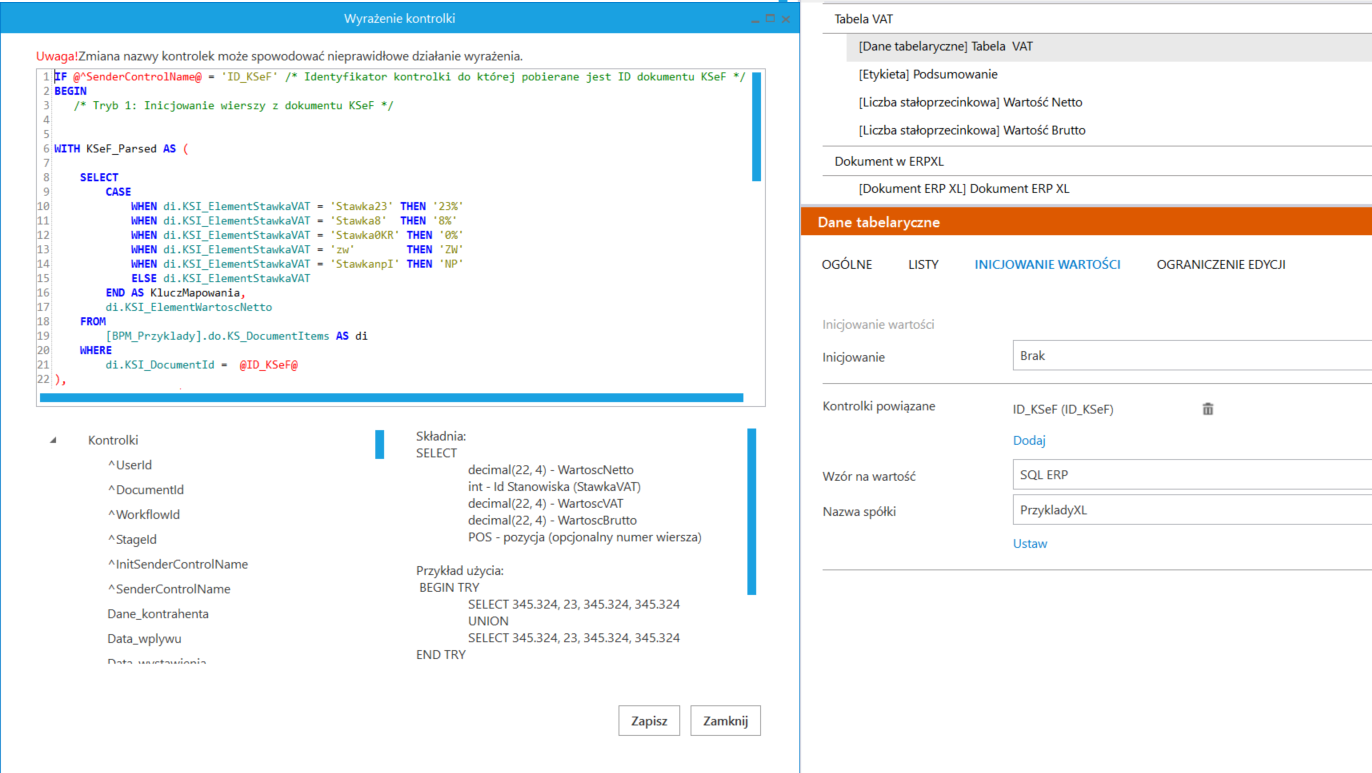The width and height of the screenshot is (1372, 773).
Task: Maximize the Wyrażenie kontrolki dialog
Action: (770, 18)
